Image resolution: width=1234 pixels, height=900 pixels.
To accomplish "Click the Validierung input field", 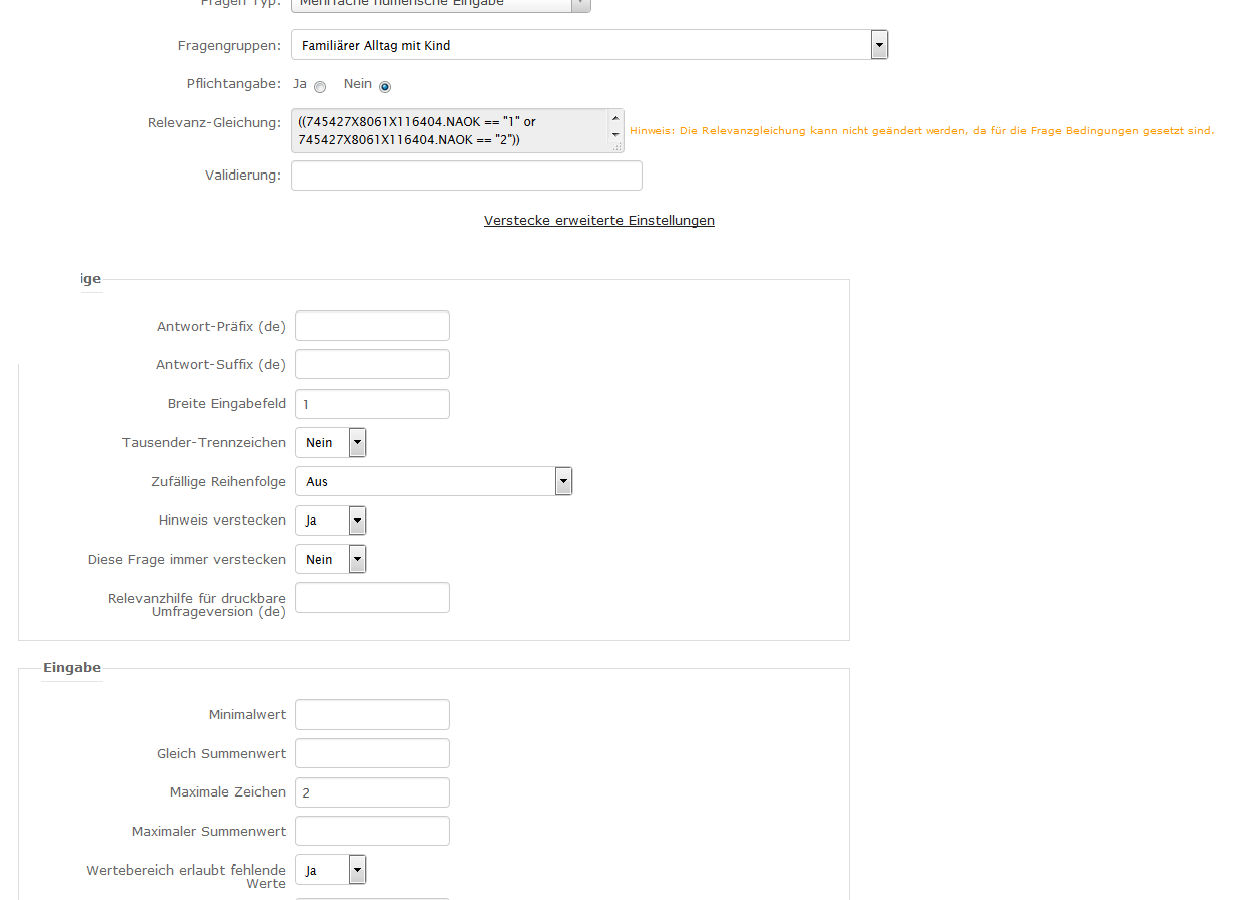I will (466, 176).
